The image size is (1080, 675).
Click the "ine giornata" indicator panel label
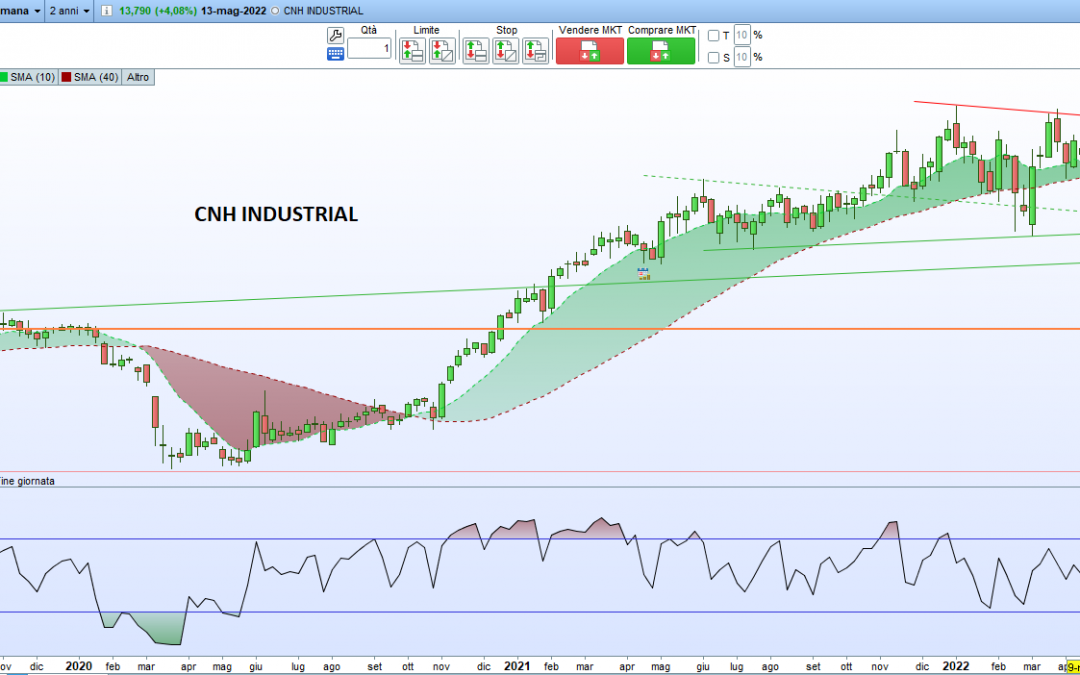(x=28, y=481)
